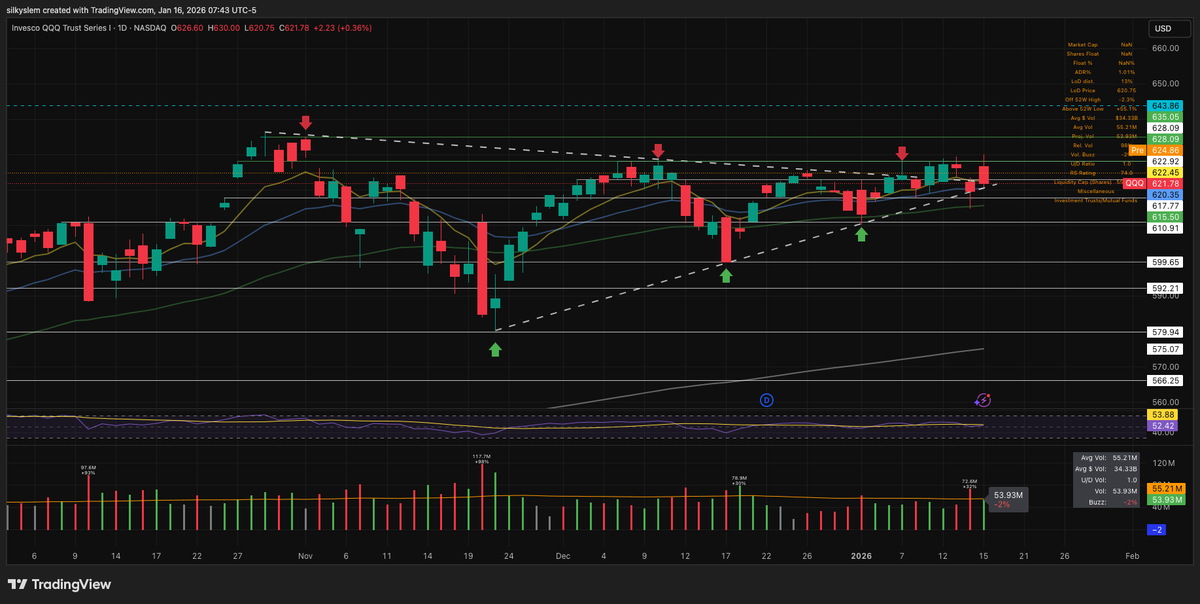The height and width of the screenshot is (604, 1200).
Task: Click the 72.6M volume bar label
Action: pyautogui.click(x=970, y=484)
